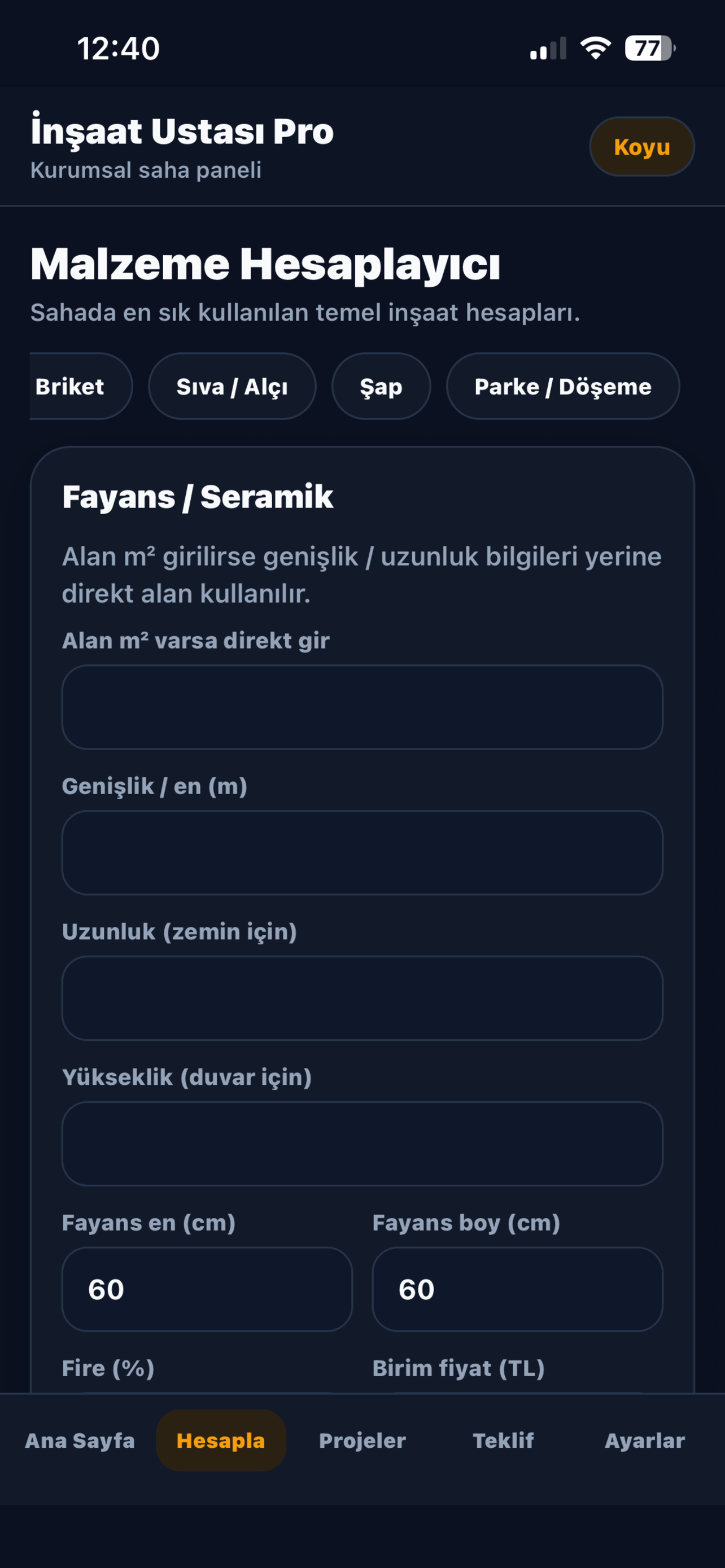Image resolution: width=725 pixels, height=1568 pixels.
Task: Select the Sıva / Alçı chip
Action: (x=232, y=387)
